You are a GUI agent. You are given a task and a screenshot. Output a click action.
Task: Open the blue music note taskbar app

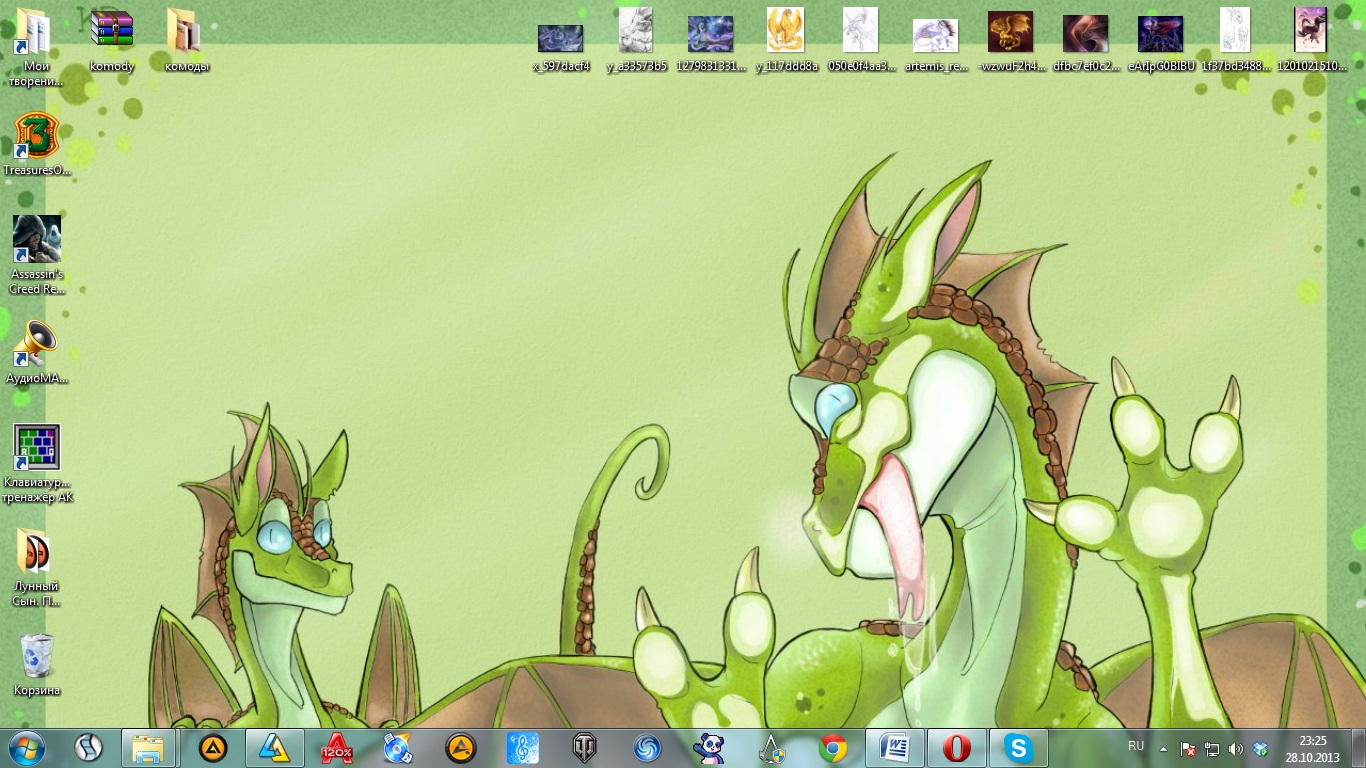click(523, 748)
